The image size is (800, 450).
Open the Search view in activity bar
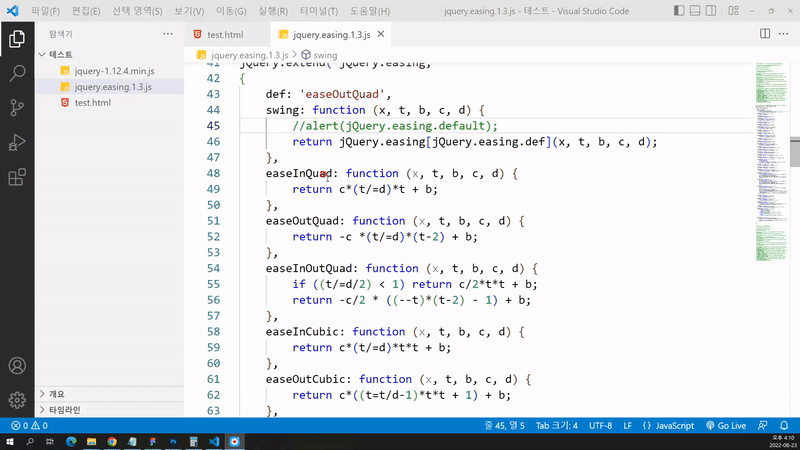point(17,73)
